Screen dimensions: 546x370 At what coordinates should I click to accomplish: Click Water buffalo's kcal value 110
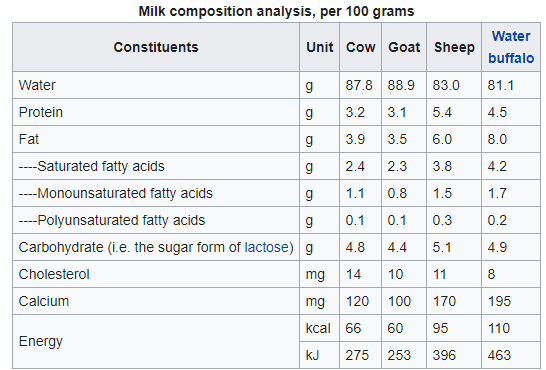click(499, 328)
